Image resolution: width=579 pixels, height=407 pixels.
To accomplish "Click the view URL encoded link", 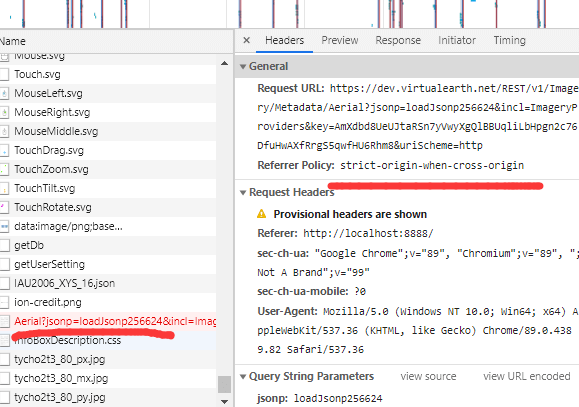I will (x=527, y=376).
